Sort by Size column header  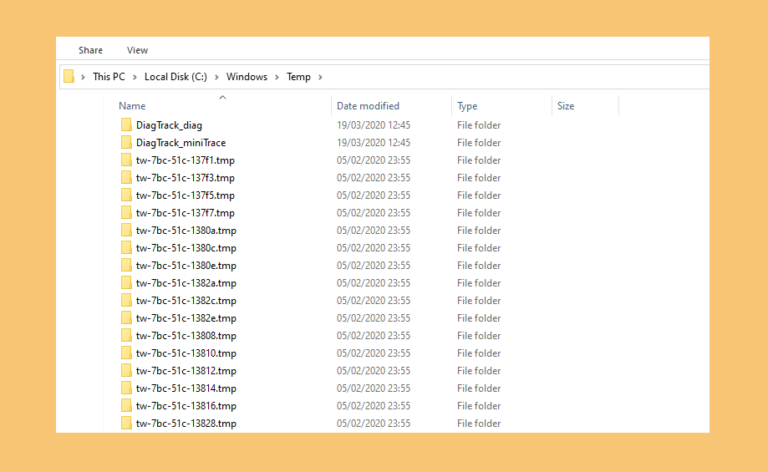tap(566, 106)
